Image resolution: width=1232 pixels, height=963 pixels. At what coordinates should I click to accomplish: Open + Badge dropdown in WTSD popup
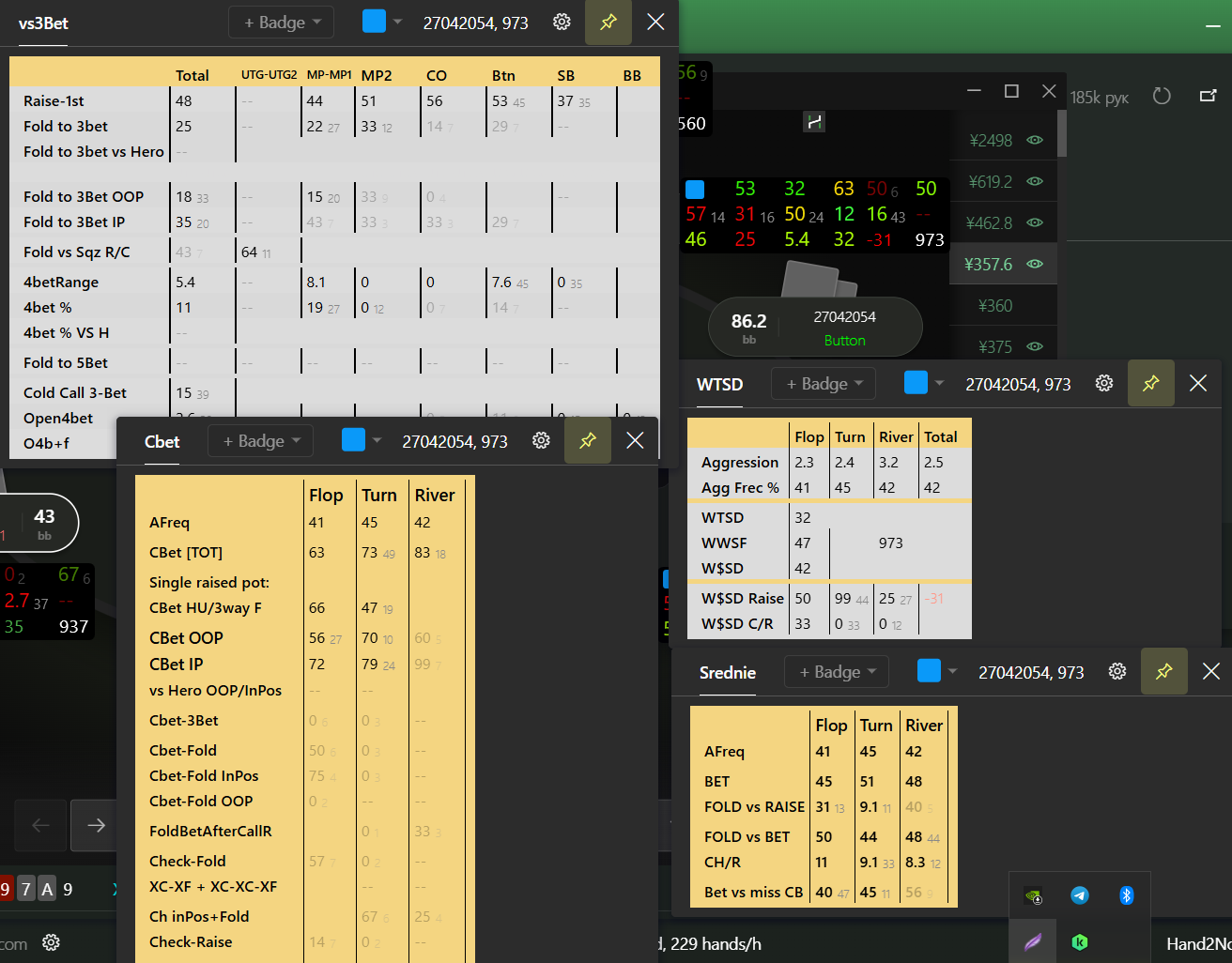point(824,384)
